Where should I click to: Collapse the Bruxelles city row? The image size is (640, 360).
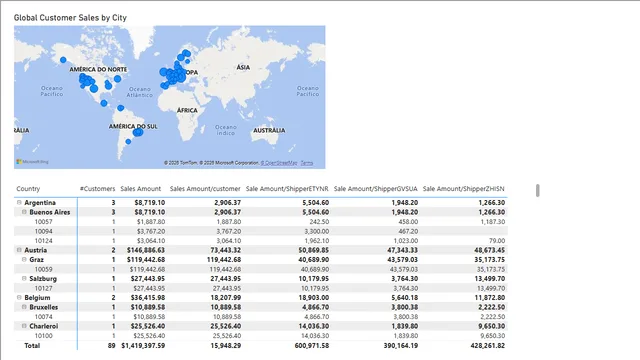click(24, 307)
